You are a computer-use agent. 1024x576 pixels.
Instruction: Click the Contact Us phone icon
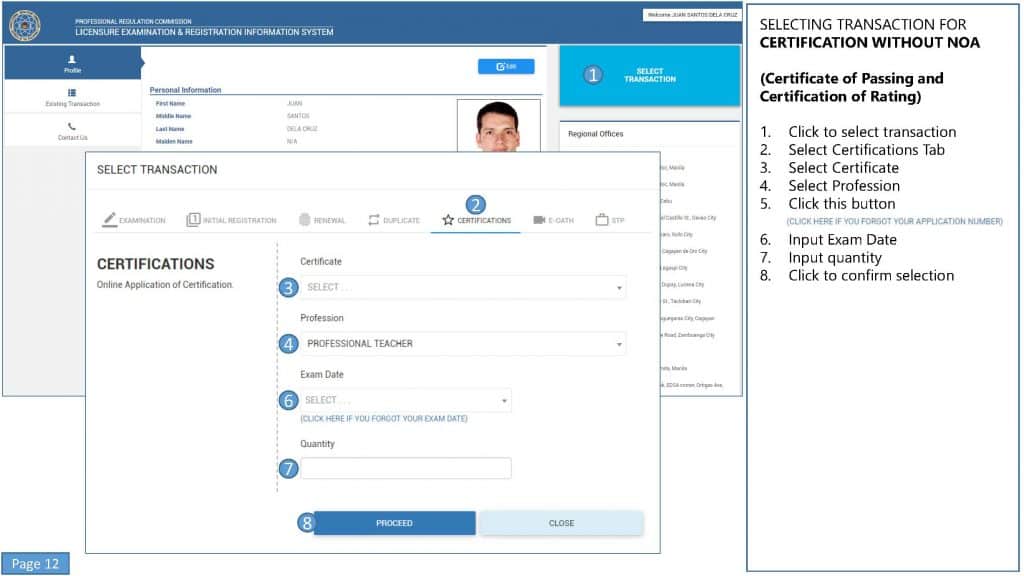72,127
